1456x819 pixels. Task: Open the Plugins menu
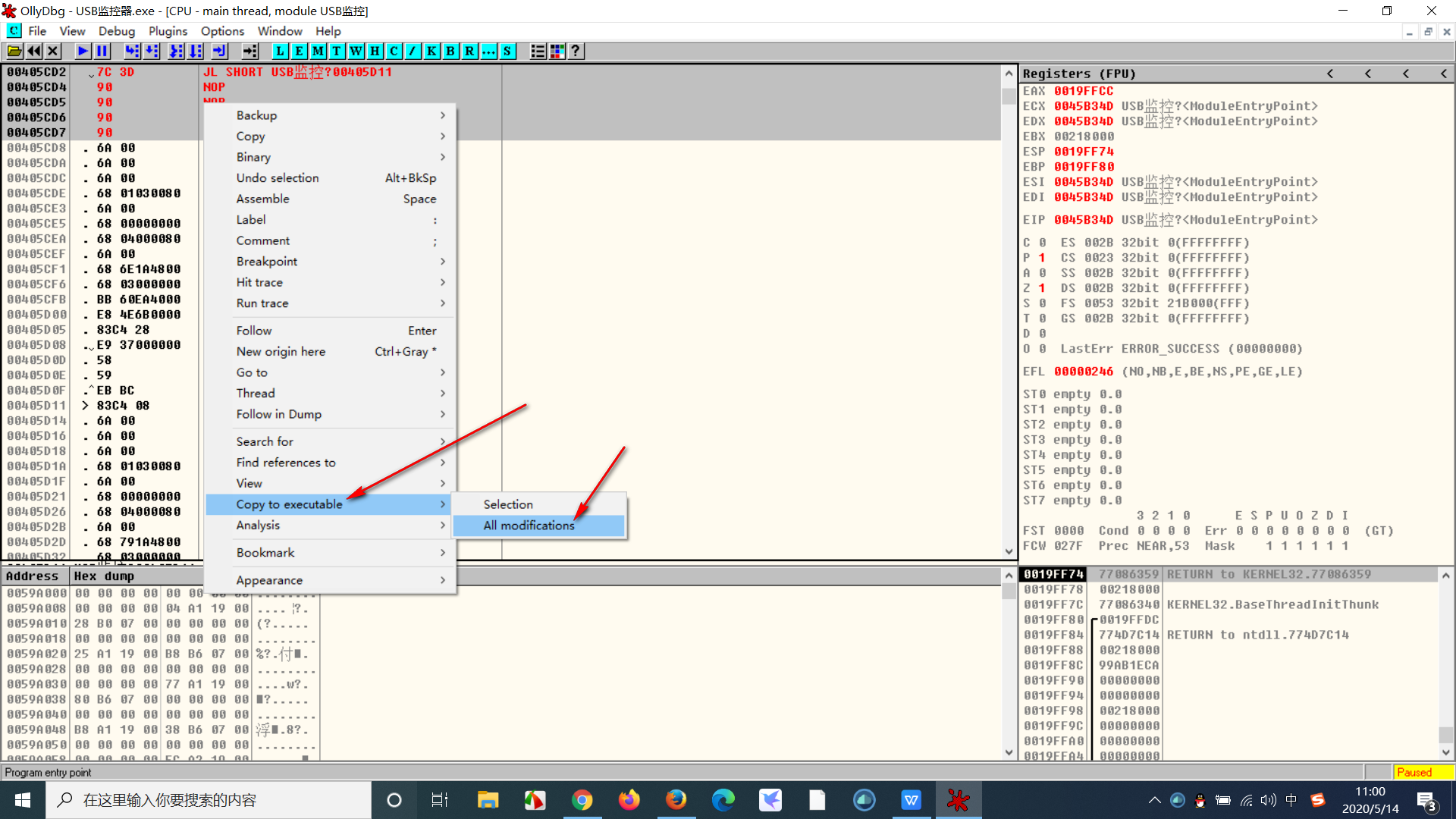[168, 31]
